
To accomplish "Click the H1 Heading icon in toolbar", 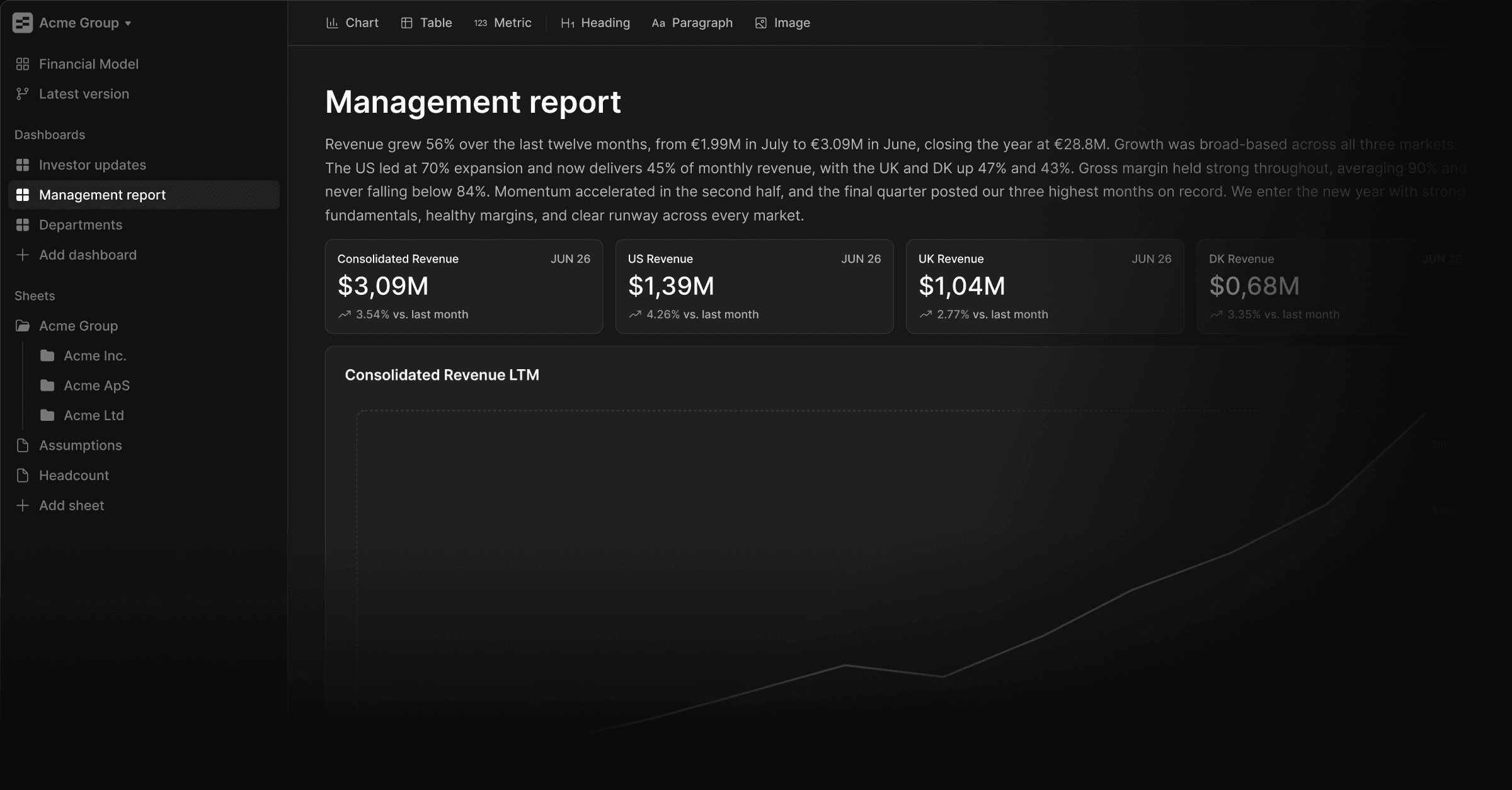I will coord(568,23).
